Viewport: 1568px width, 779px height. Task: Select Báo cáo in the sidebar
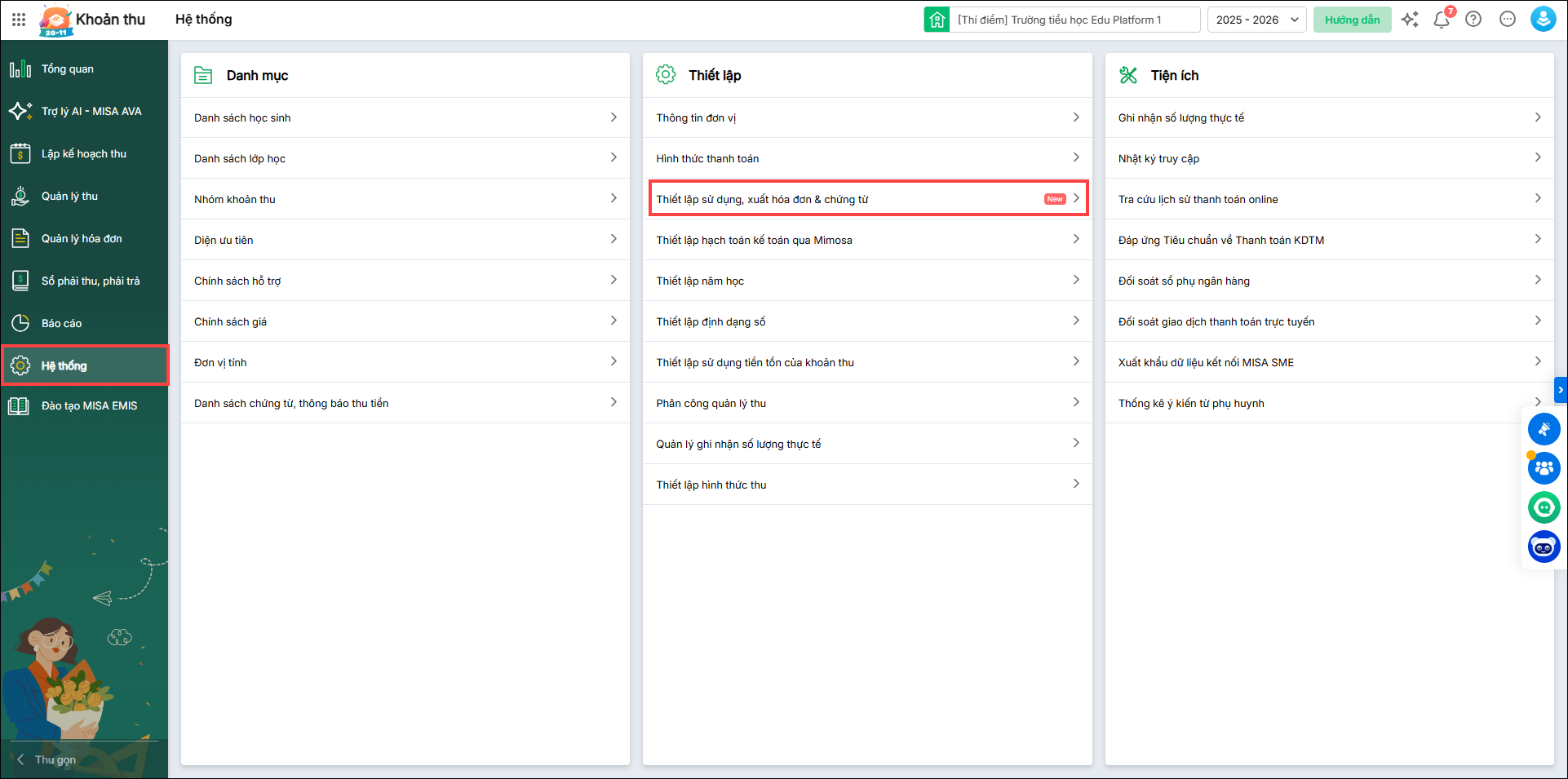point(61,324)
